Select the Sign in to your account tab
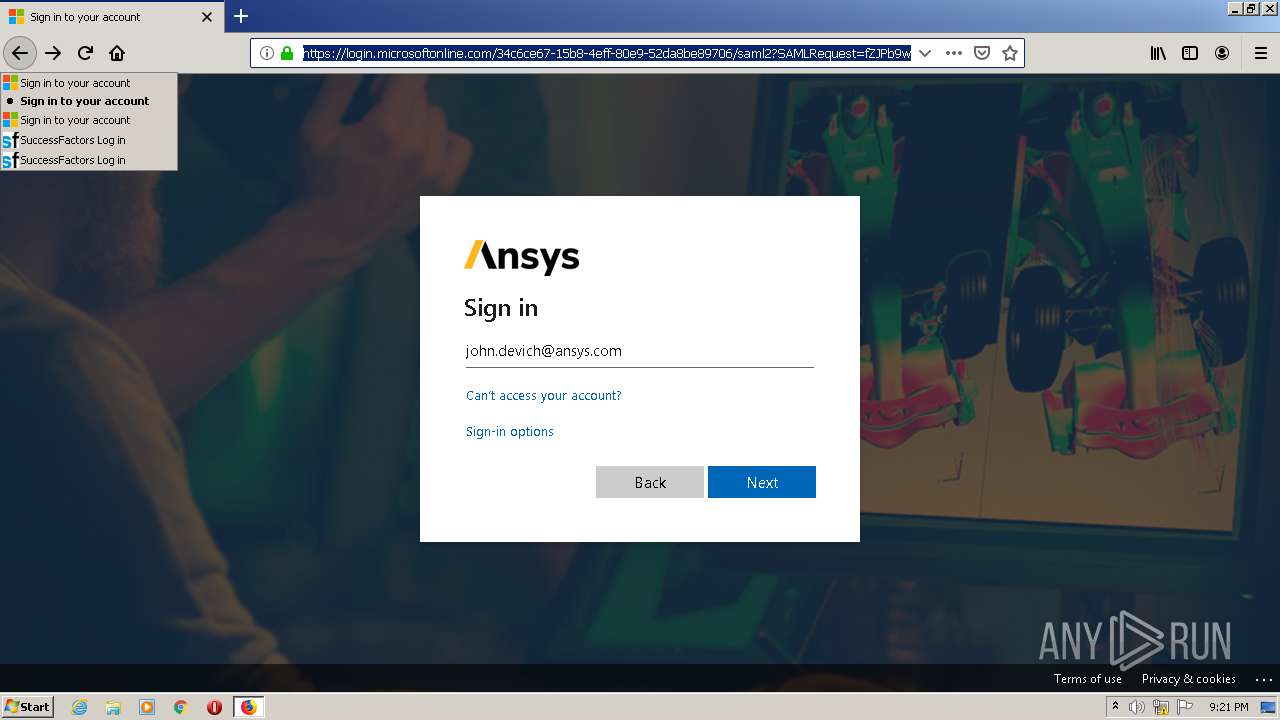Image resolution: width=1280 pixels, height=720 pixels. click(110, 17)
